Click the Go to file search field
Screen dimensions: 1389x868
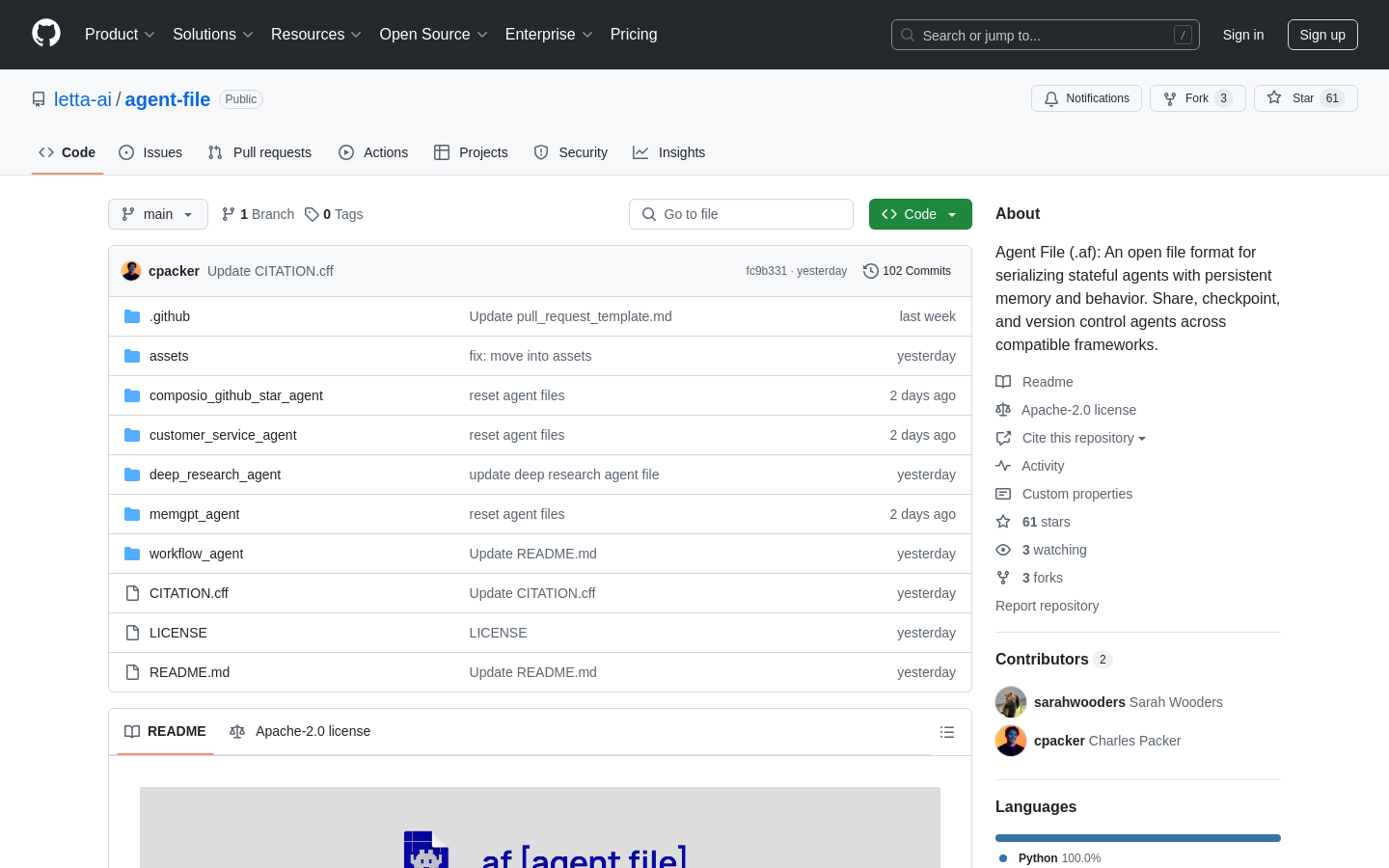(741, 214)
